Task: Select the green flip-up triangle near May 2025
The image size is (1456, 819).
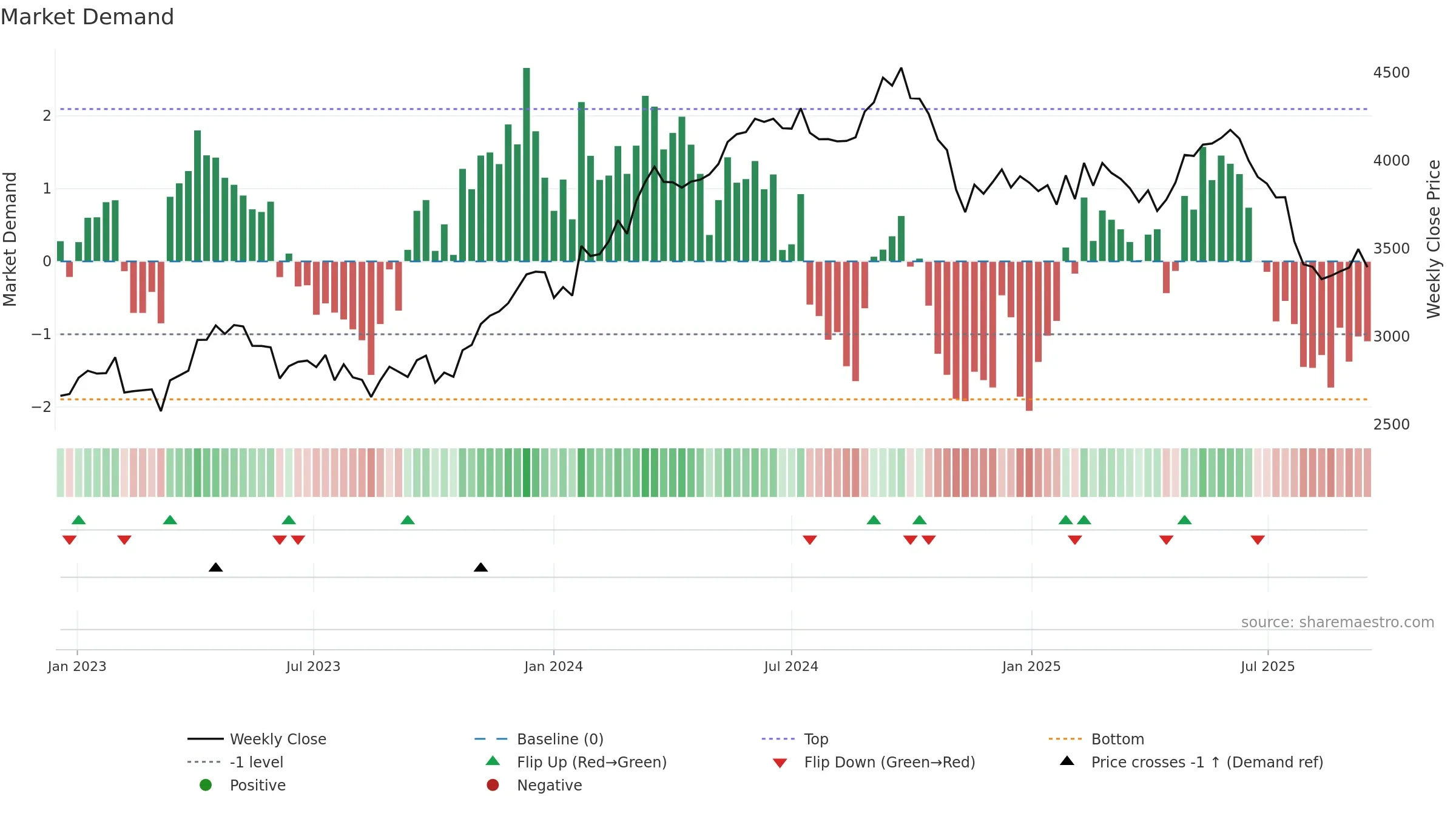Action: coord(1185,520)
